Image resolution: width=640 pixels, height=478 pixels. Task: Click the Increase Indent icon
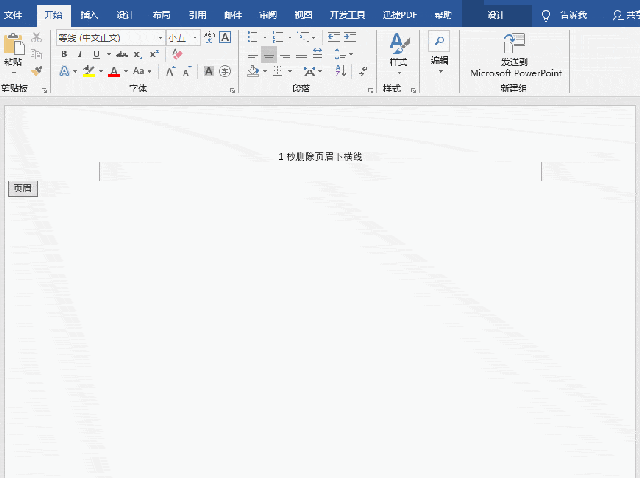(350, 37)
